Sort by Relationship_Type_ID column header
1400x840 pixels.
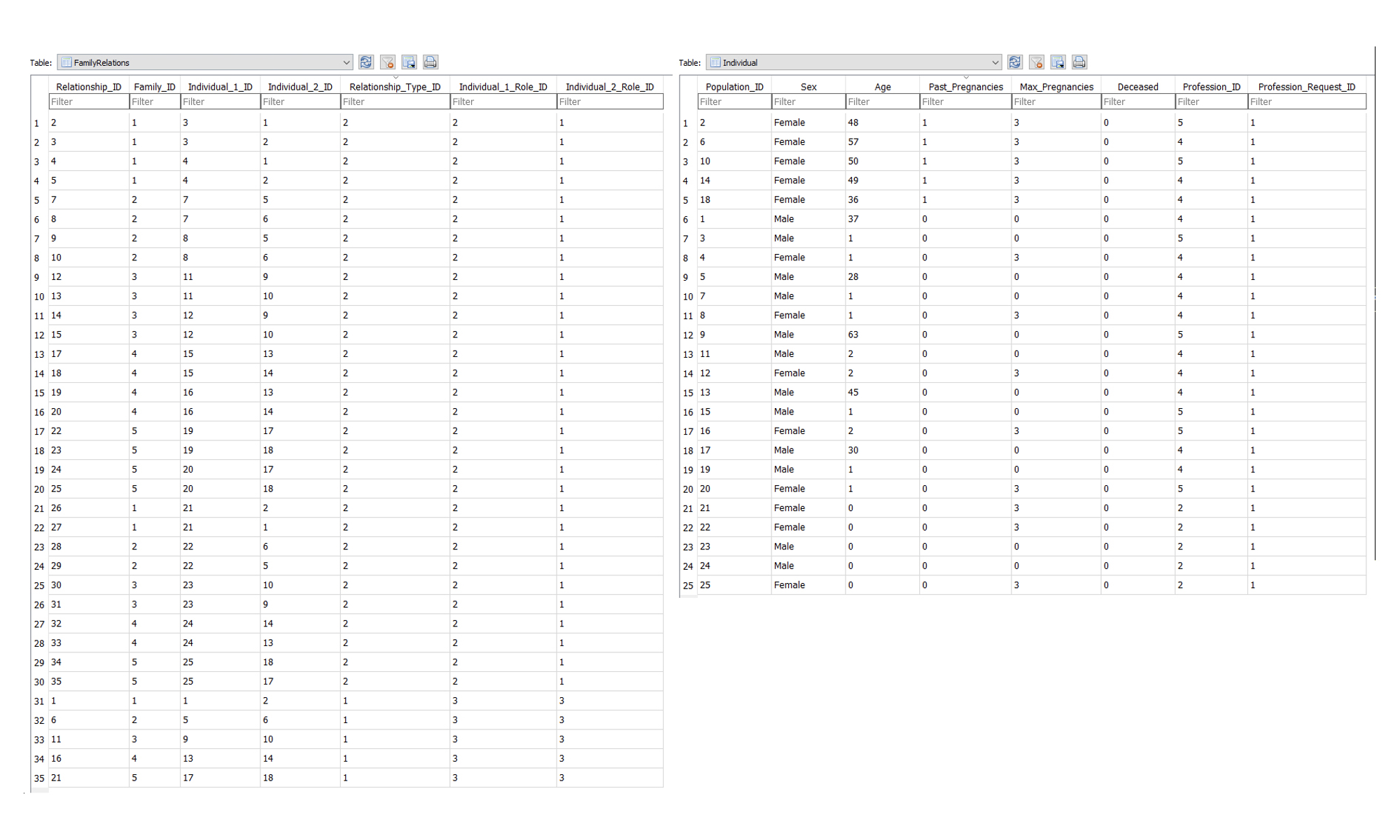tap(395, 87)
